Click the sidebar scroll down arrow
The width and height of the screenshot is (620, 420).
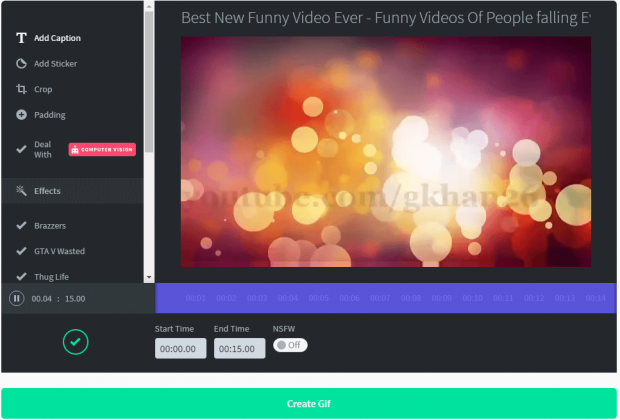coord(149,276)
